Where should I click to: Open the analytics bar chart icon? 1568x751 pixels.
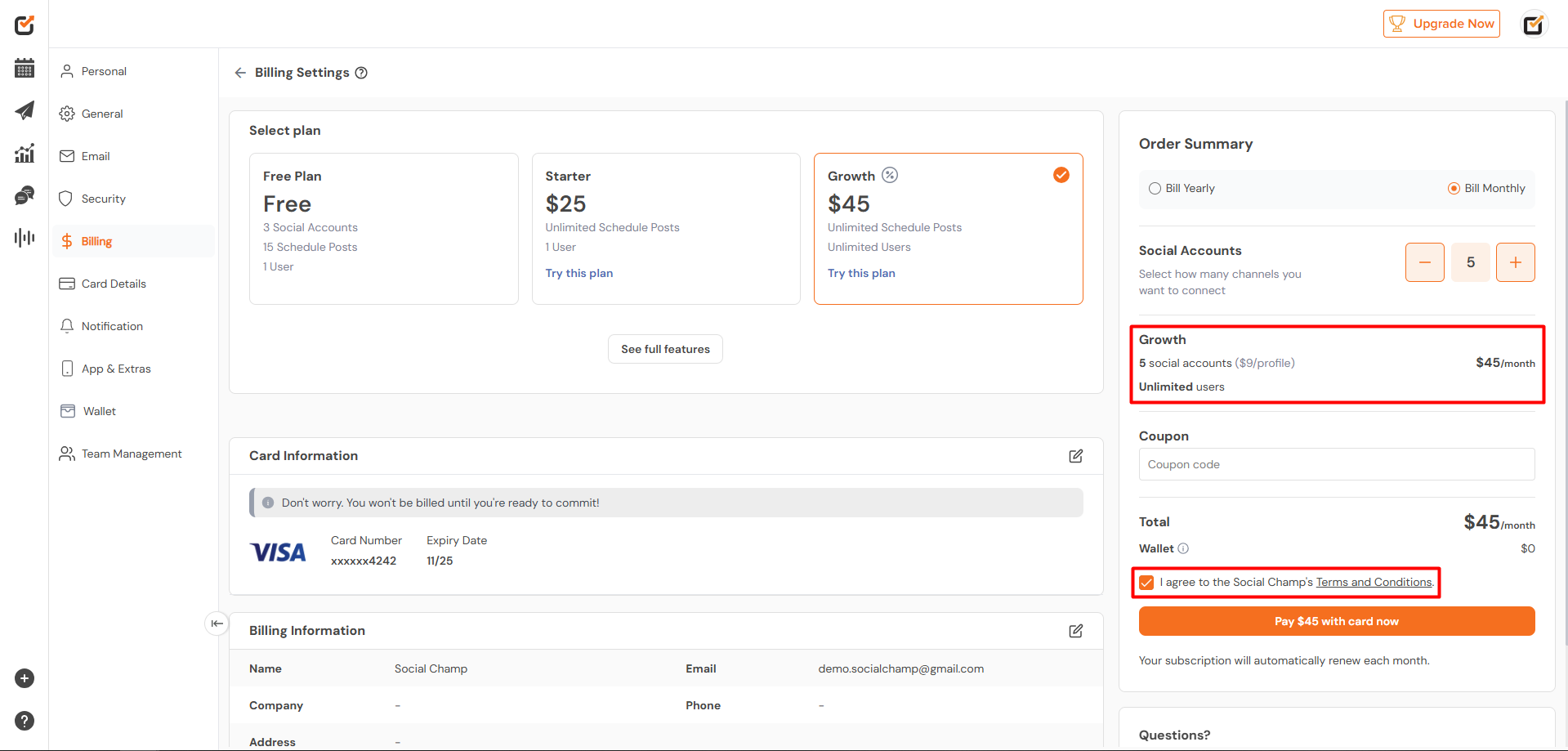[x=25, y=153]
